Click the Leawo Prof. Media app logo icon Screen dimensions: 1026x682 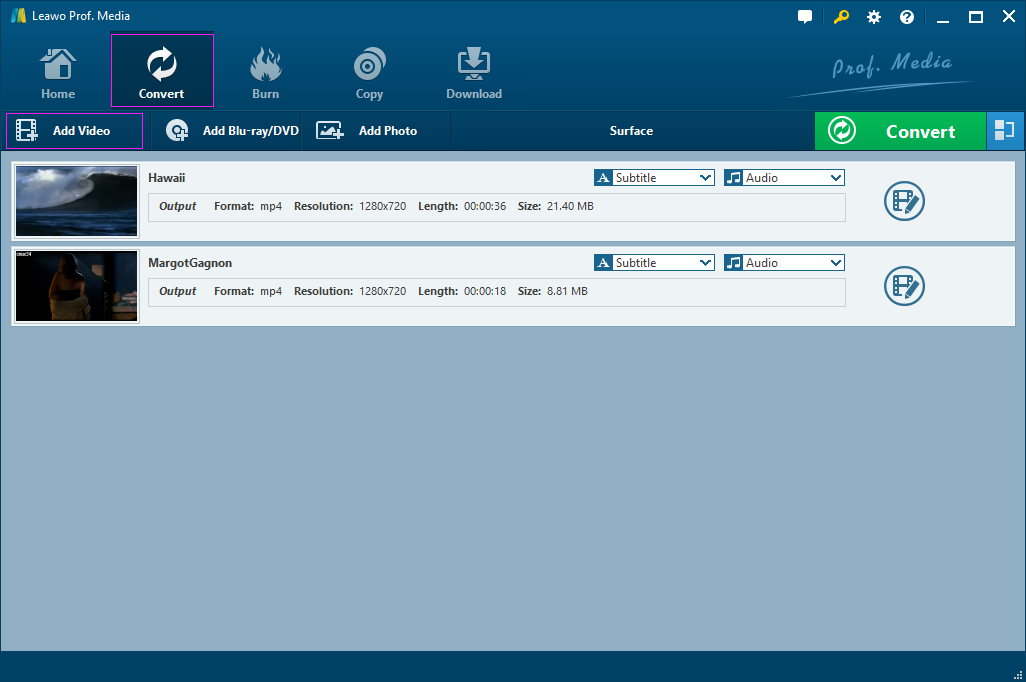(x=18, y=16)
